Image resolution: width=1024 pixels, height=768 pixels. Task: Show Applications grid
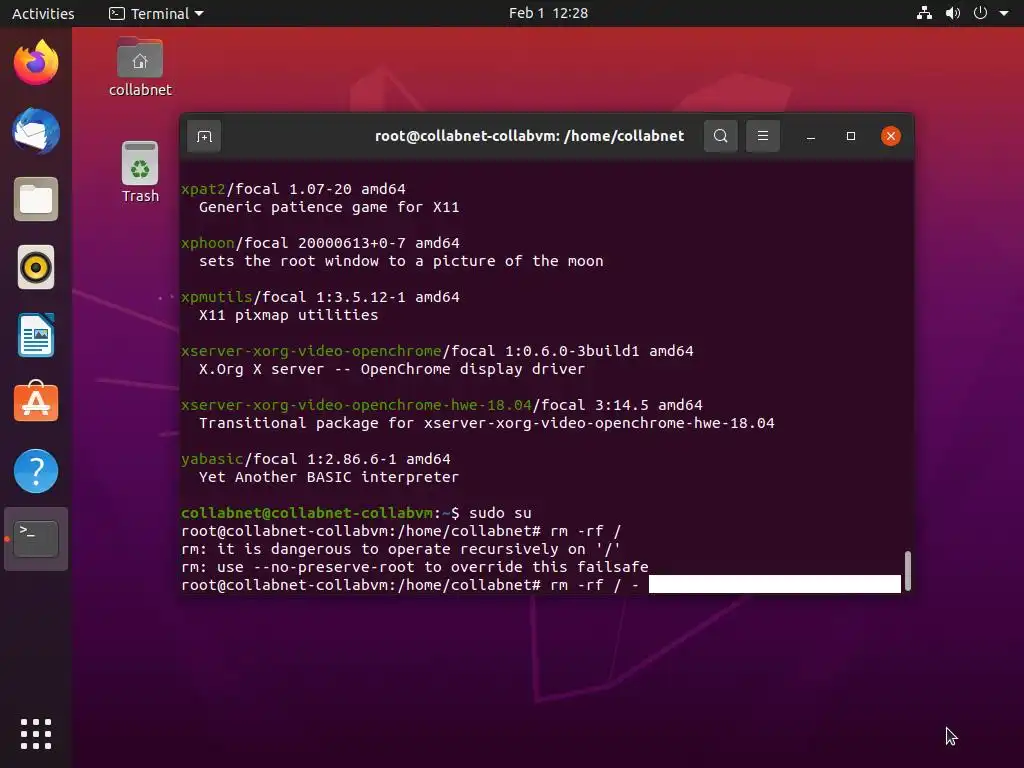coord(36,734)
